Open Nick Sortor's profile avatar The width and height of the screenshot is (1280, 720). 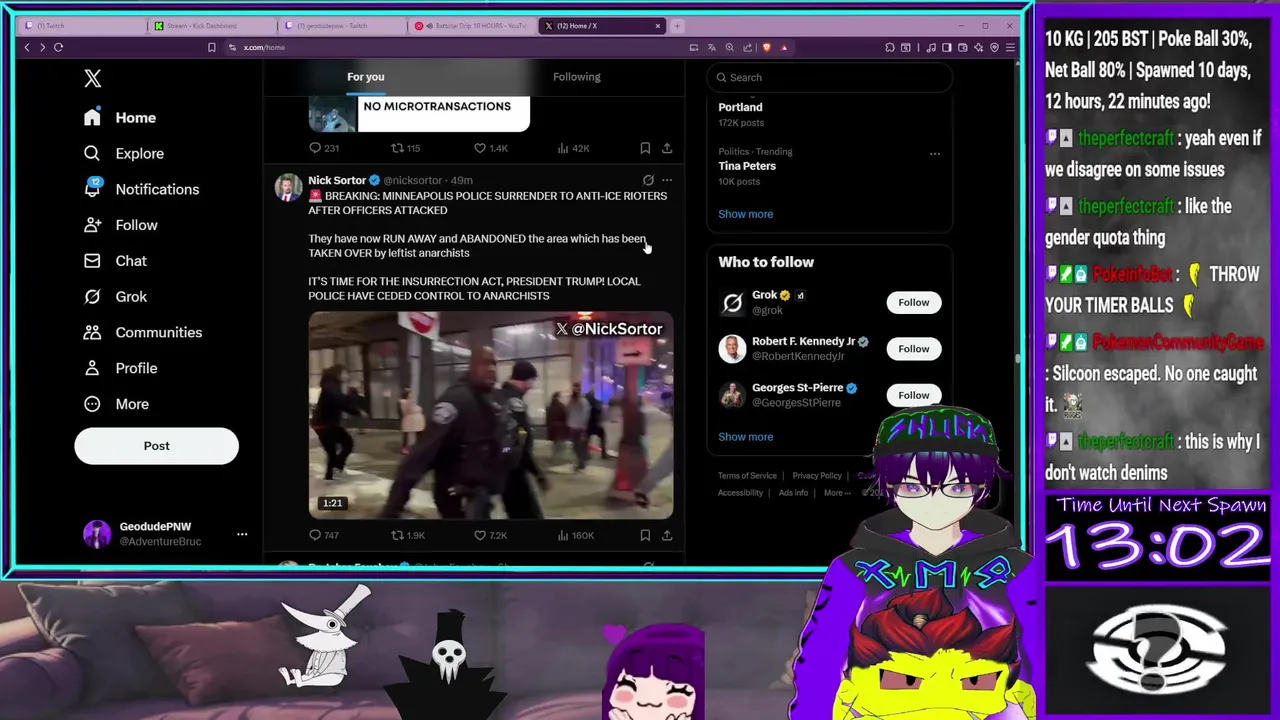288,188
